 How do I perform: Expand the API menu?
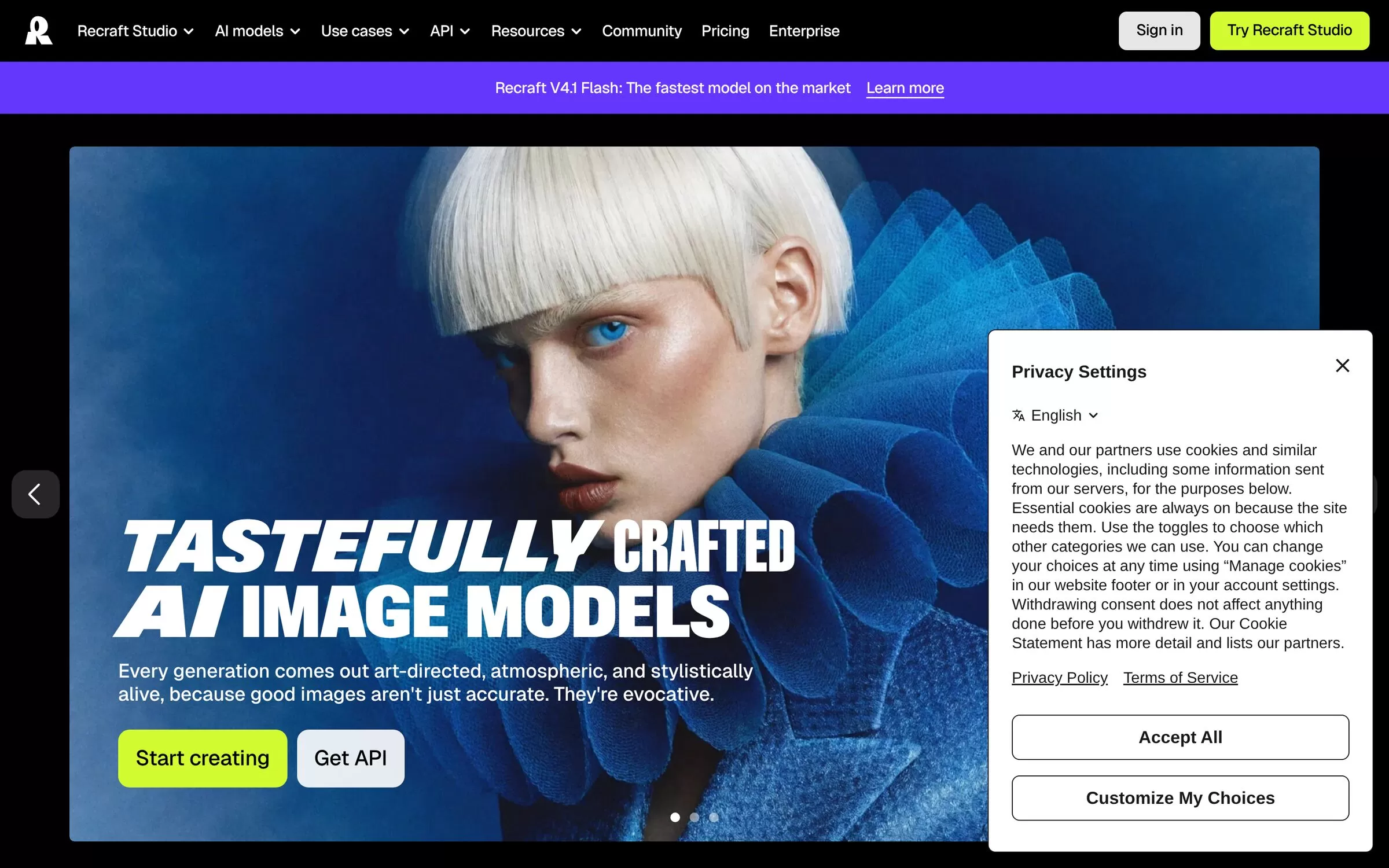click(450, 31)
